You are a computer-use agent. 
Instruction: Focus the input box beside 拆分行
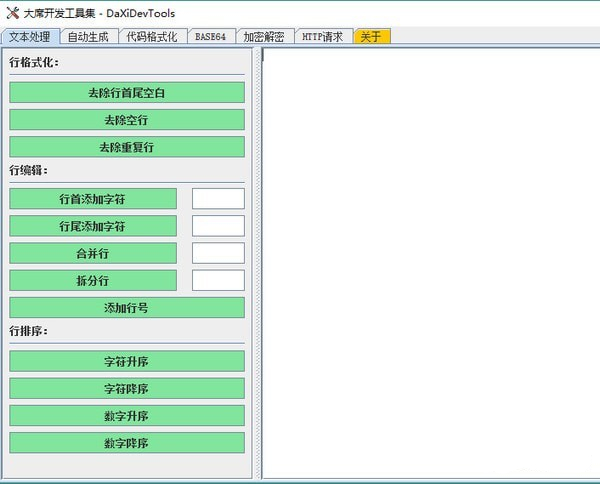pyautogui.click(x=218, y=280)
